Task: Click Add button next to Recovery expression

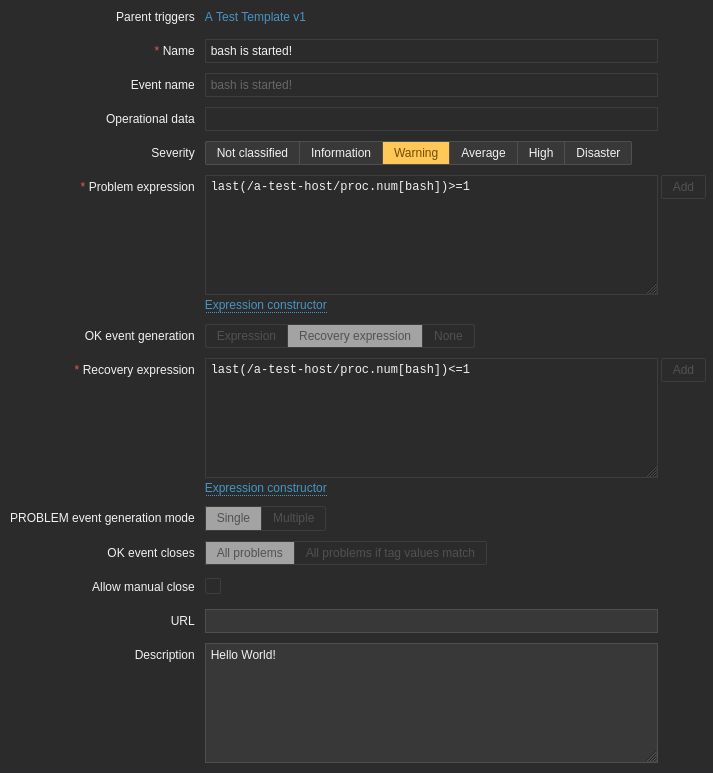Action: (x=683, y=370)
